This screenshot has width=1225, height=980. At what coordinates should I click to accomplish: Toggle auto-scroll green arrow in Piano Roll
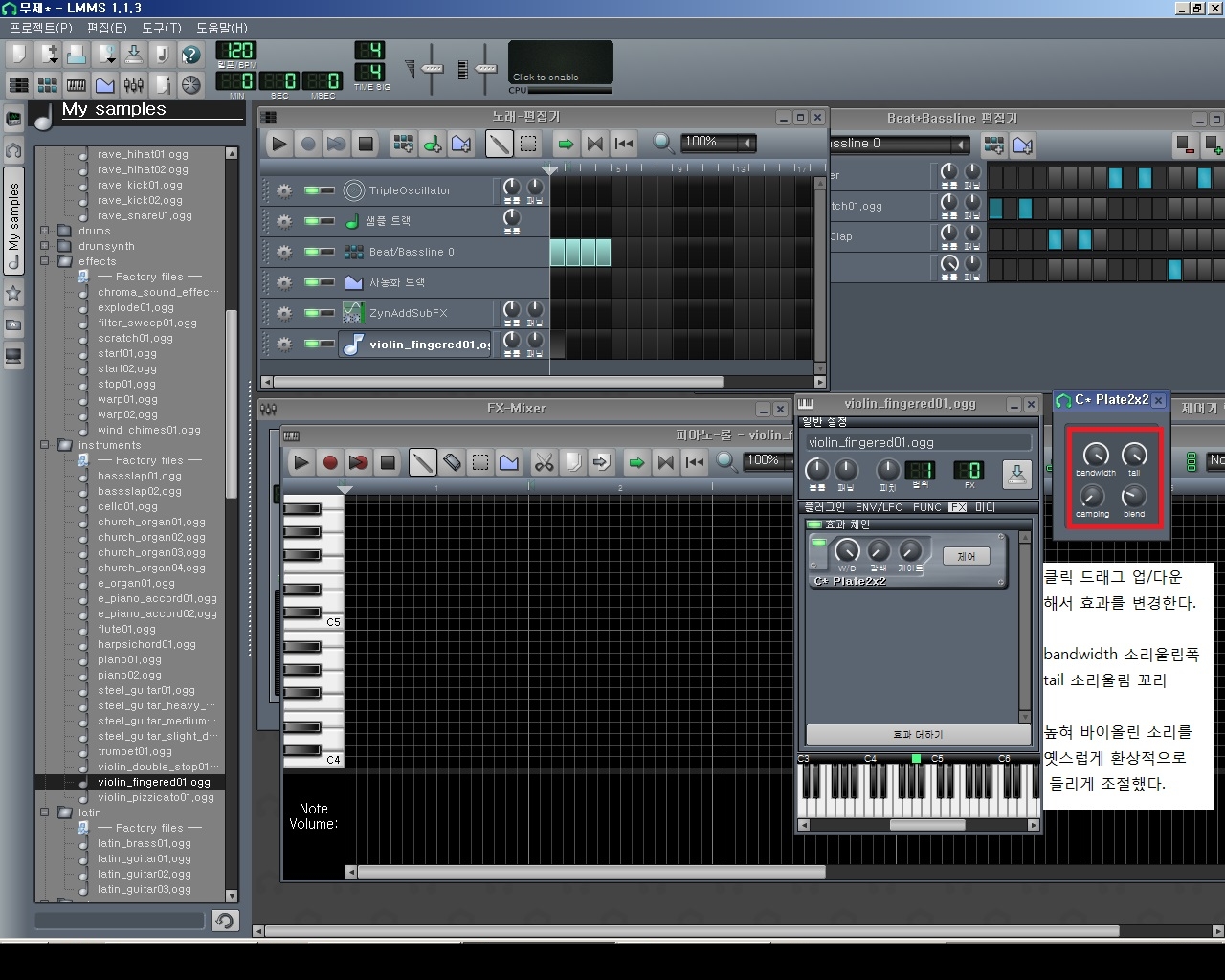pyautogui.click(x=636, y=463)
